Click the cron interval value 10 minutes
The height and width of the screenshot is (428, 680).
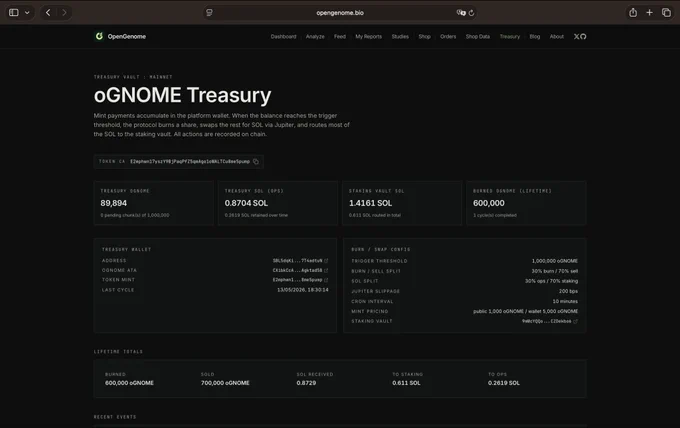(565, 301)
